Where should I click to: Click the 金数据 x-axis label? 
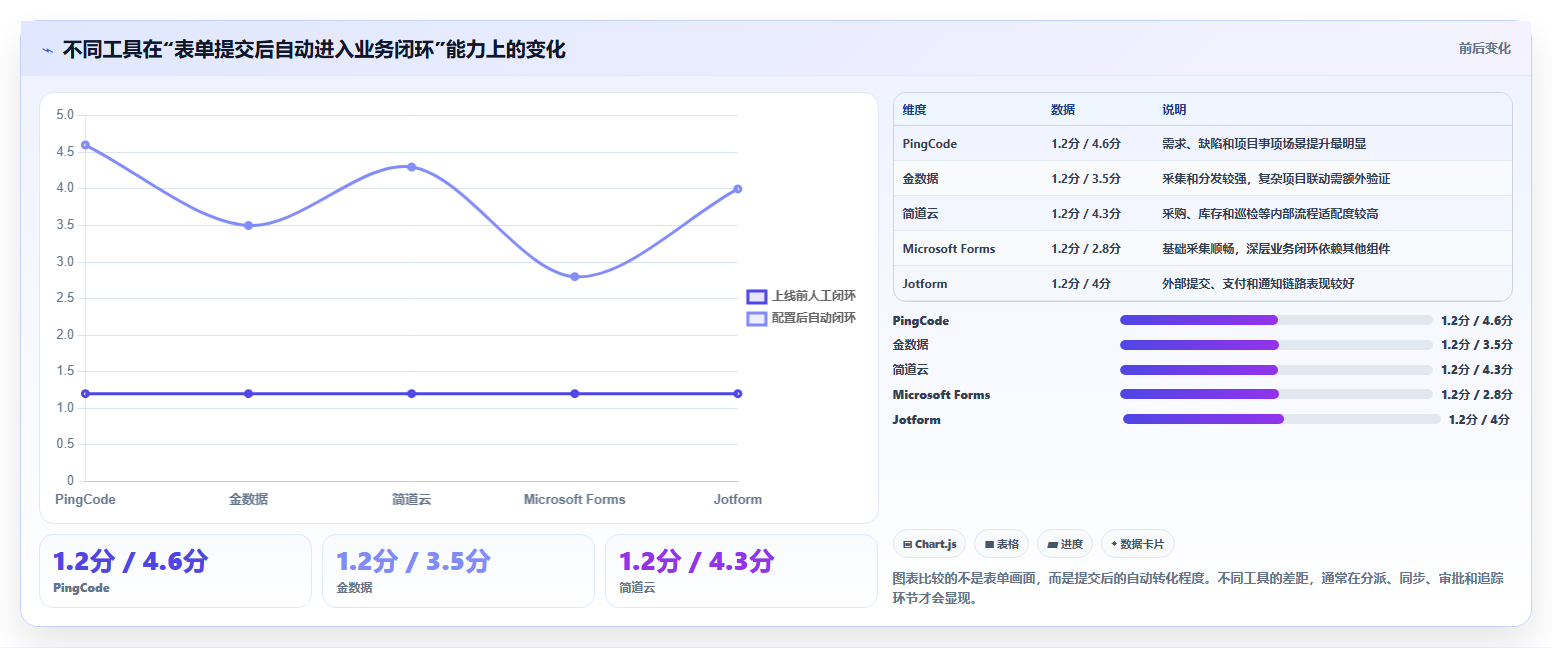pos(248,499)
